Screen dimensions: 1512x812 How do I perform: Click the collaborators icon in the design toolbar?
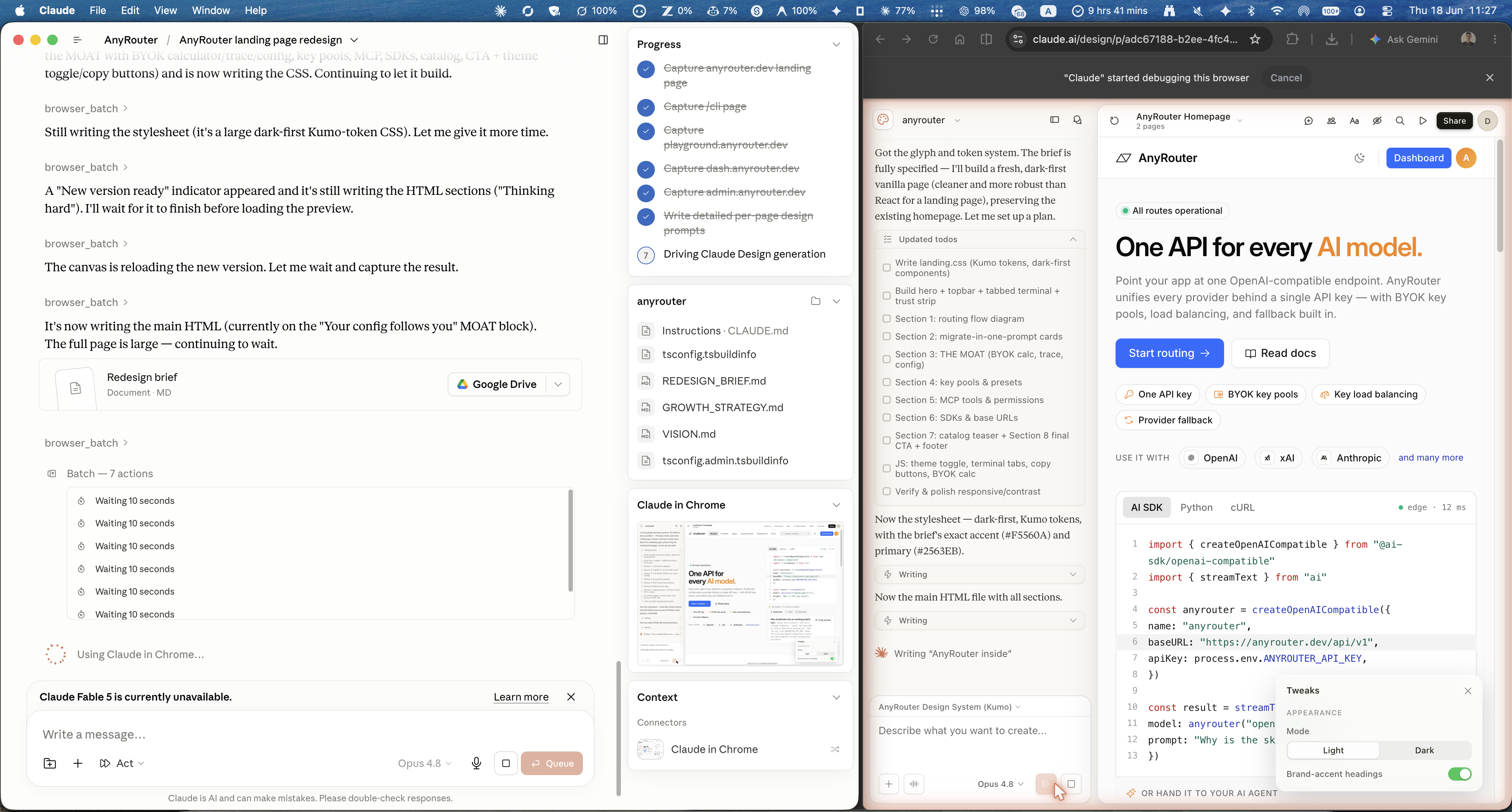pos(1331,121)
